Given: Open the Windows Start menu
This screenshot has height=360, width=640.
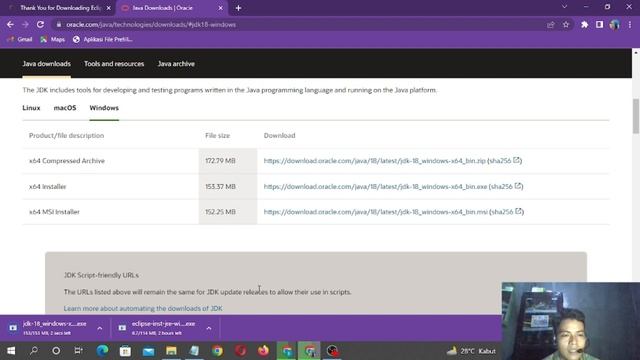Looking at the screenshot, I should tap(11, 351).
